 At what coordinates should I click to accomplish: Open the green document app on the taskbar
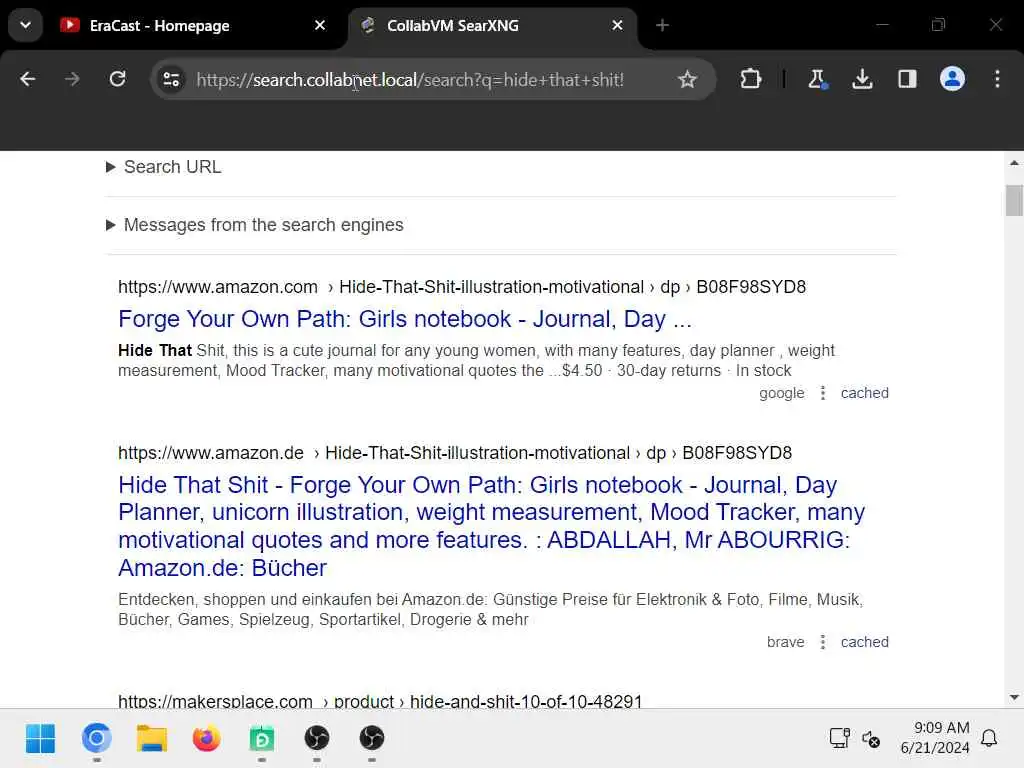click(262, 739)
